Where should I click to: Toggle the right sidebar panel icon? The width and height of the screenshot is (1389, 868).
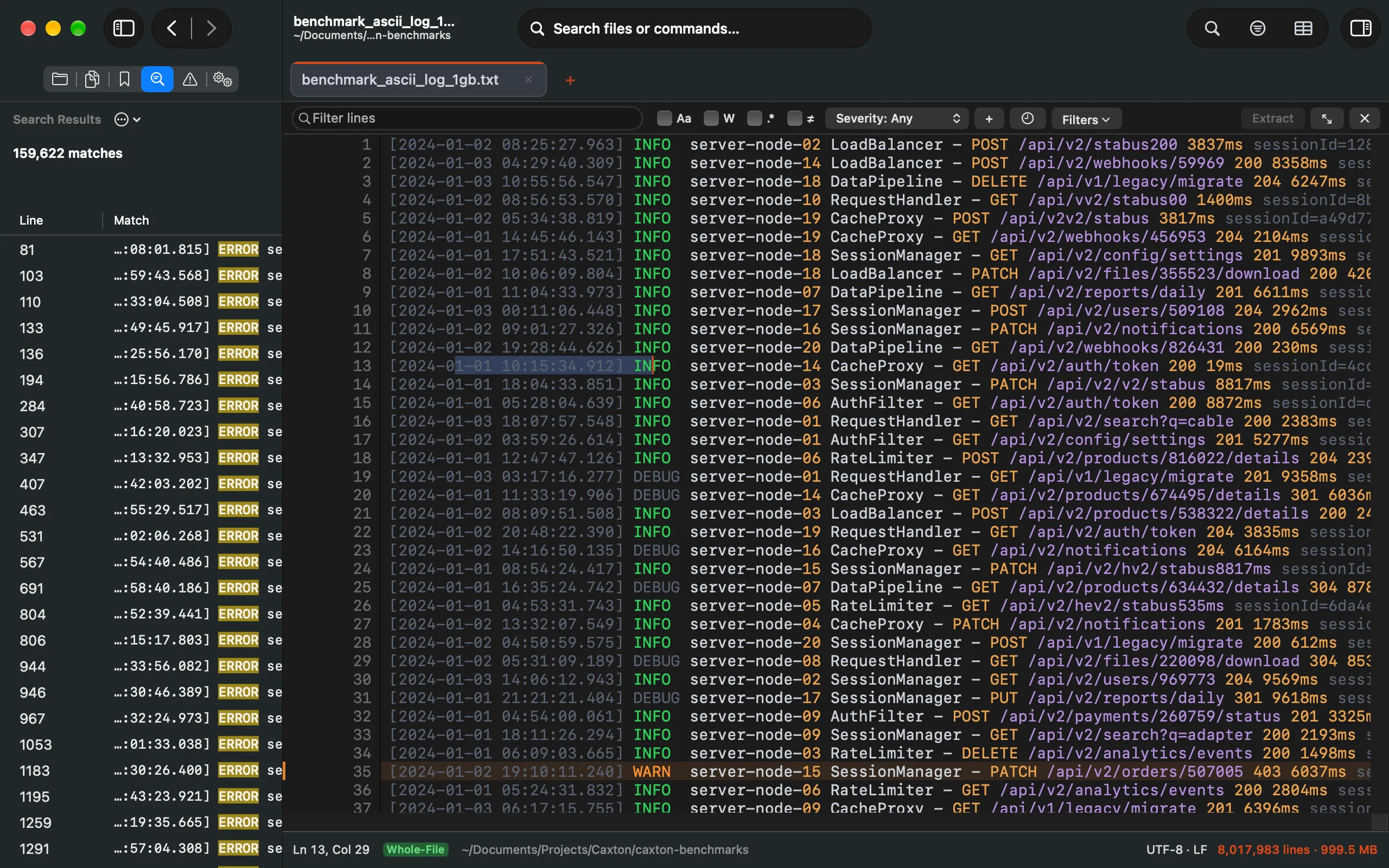coord(1360,28)
